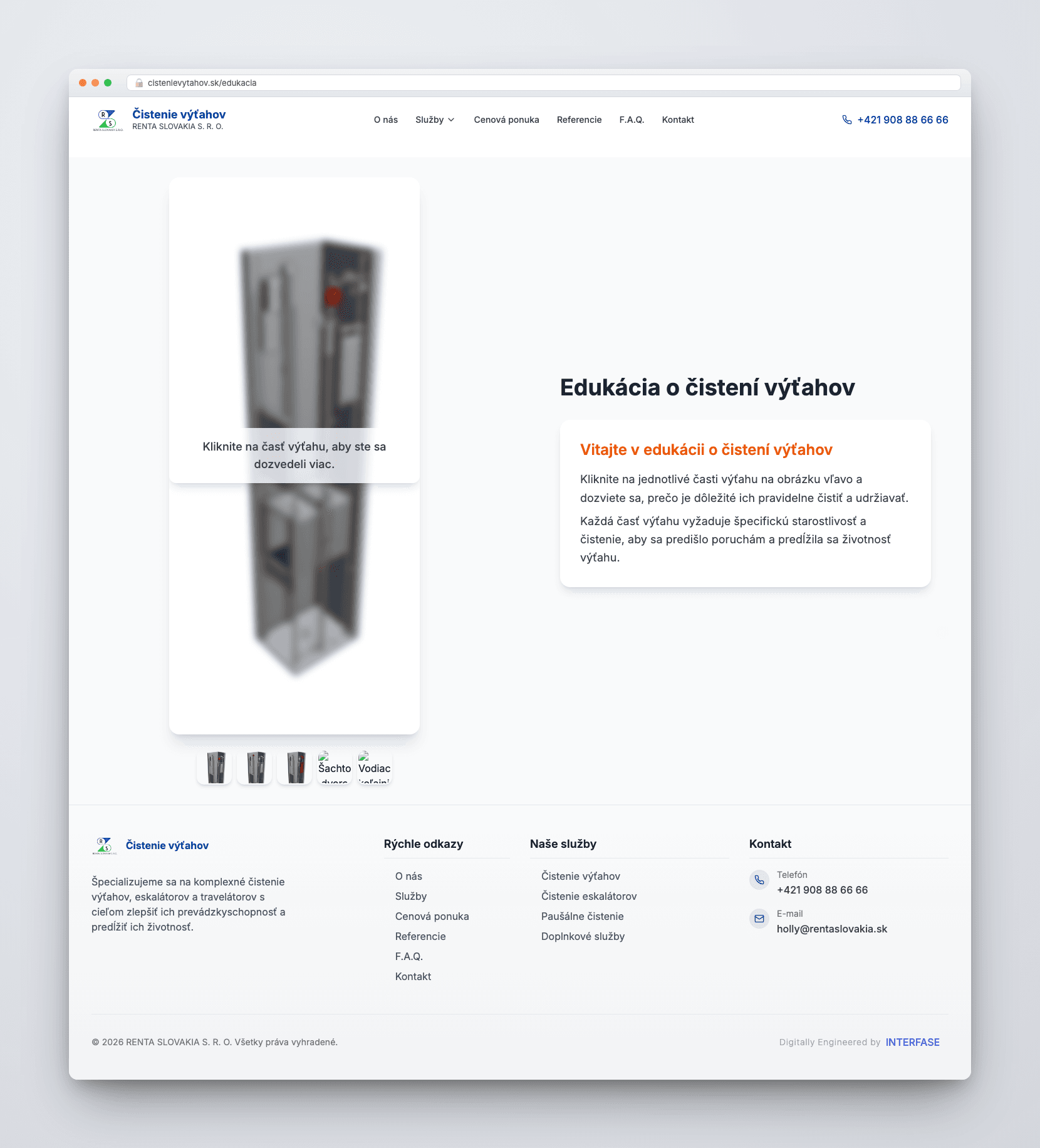This screenshot has width=1040, height=1148.
Task: Click the address bar URL field
Action: point(544,83)
